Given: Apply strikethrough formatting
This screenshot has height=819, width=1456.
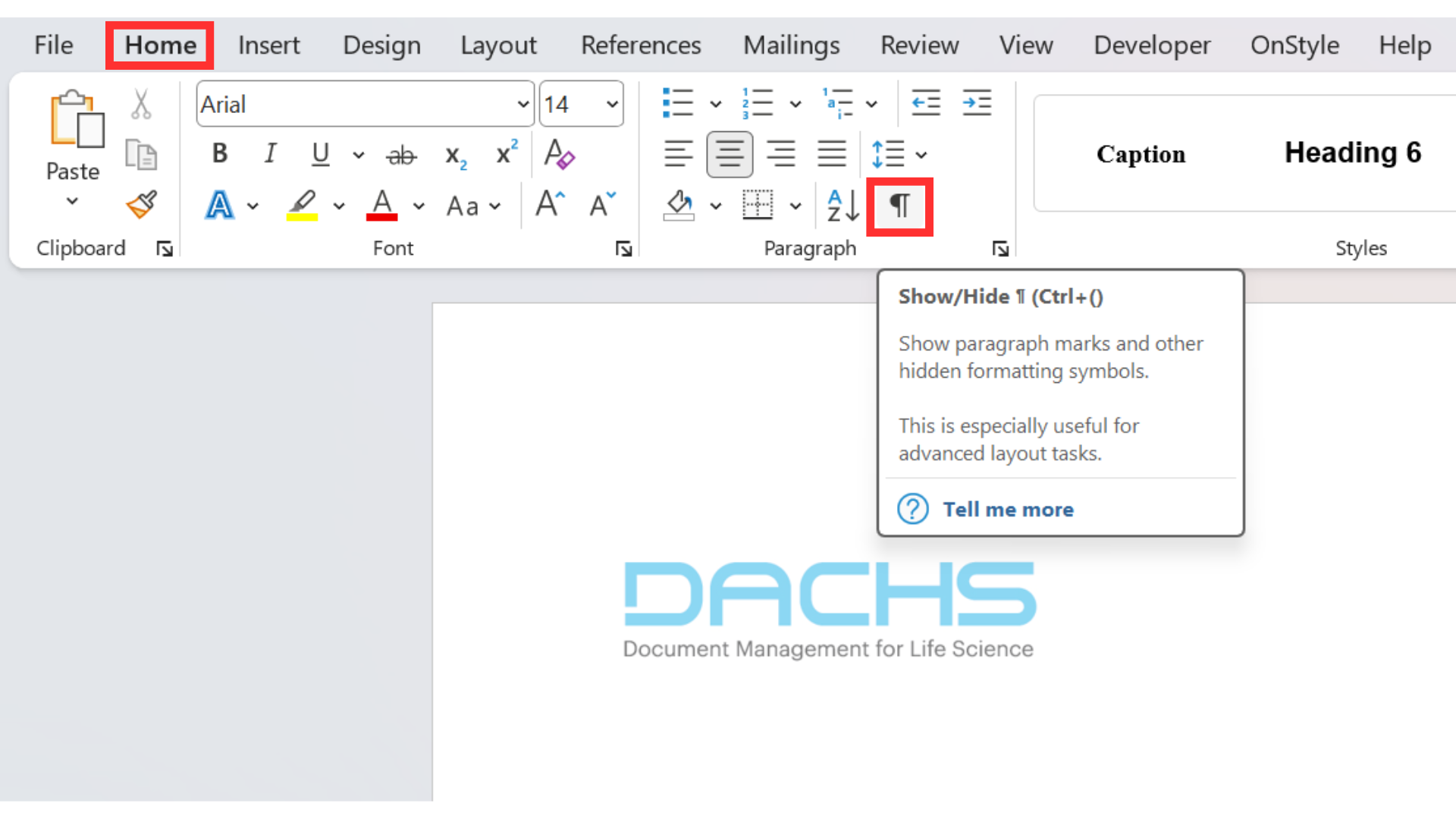Looking at the screenshot, I should (x=401, y=155).
